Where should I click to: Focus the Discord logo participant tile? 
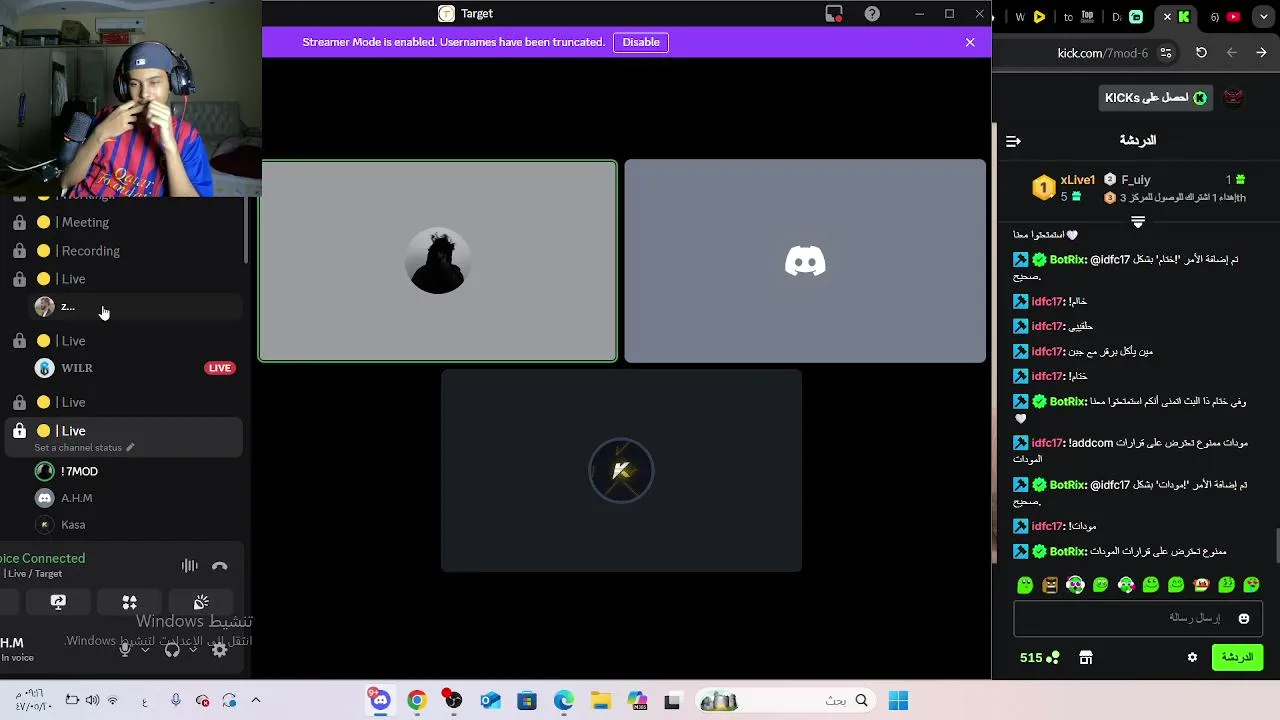(805, 261)
